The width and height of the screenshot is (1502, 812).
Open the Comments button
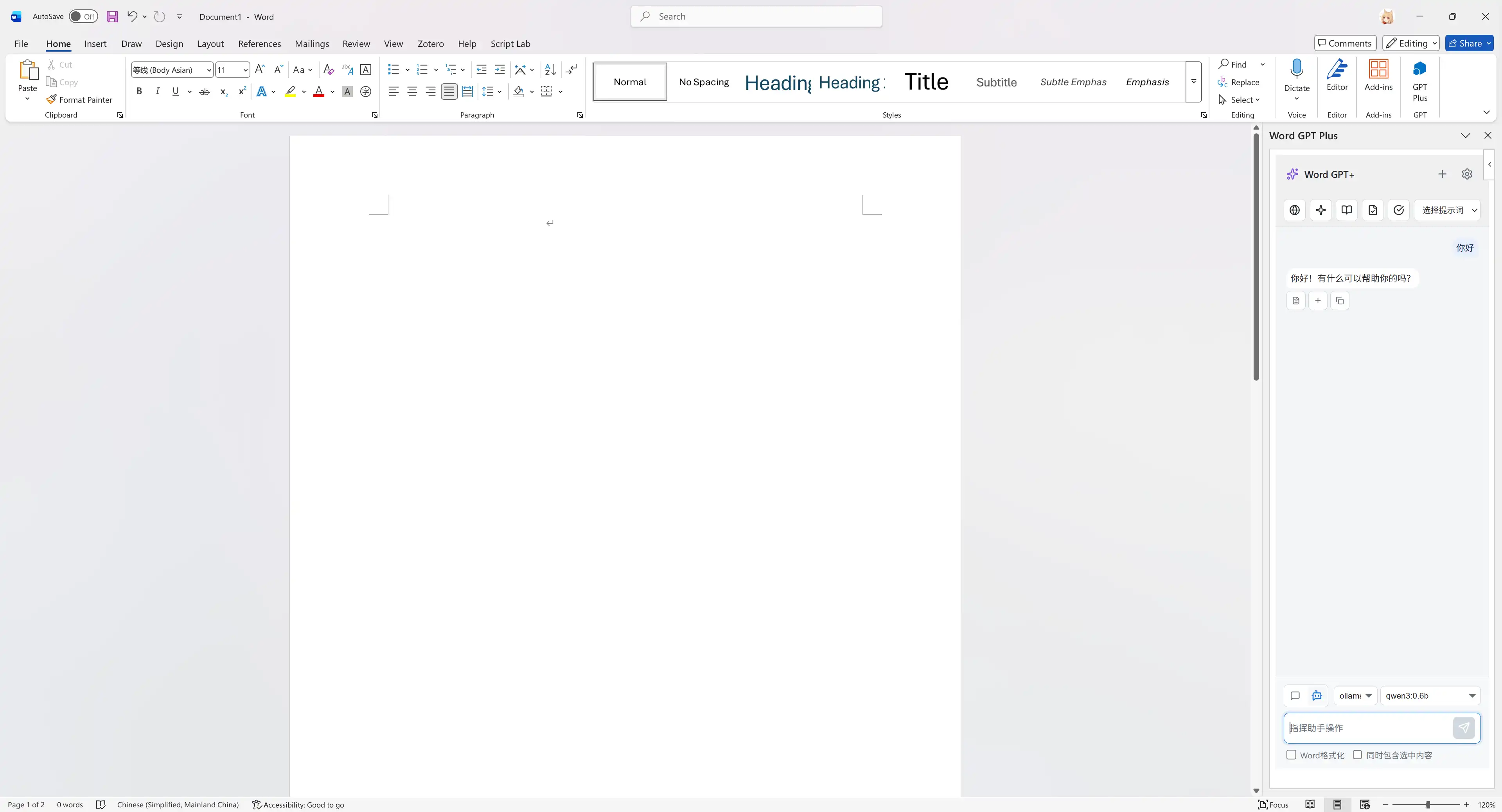[1345, 43]
